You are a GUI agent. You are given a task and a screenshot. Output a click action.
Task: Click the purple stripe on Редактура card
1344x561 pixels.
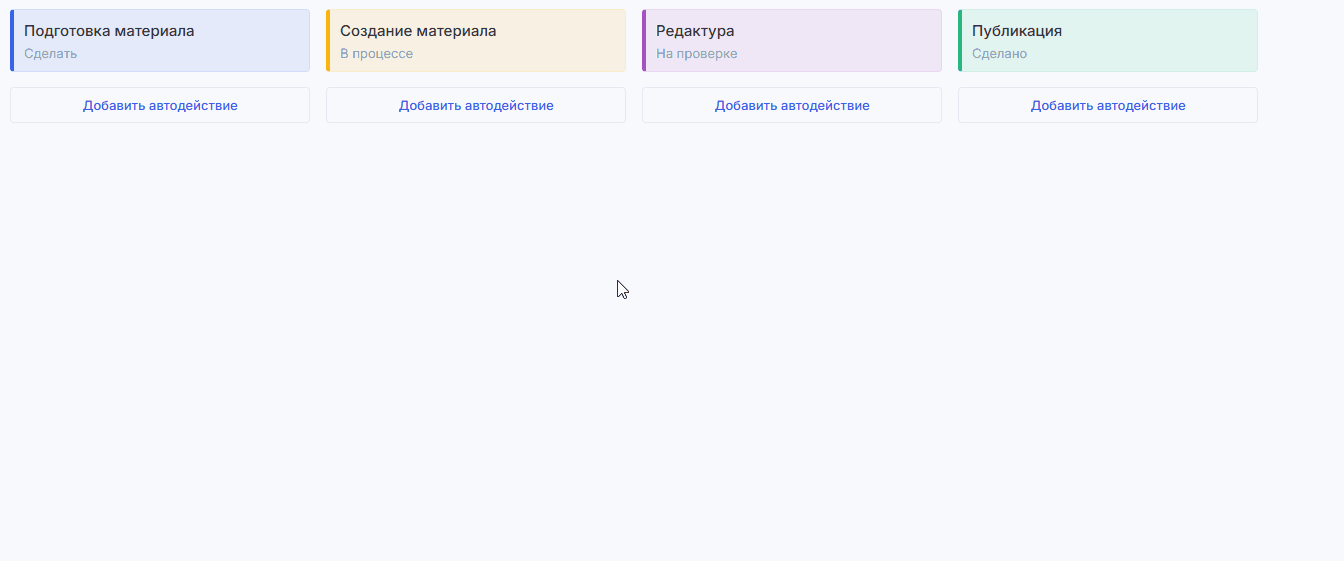pos(644,41)
